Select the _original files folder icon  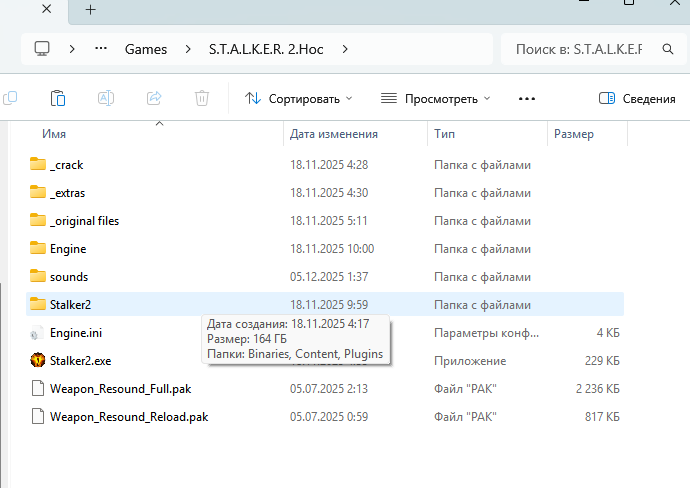pyautogui.click(x=38, y=220)
